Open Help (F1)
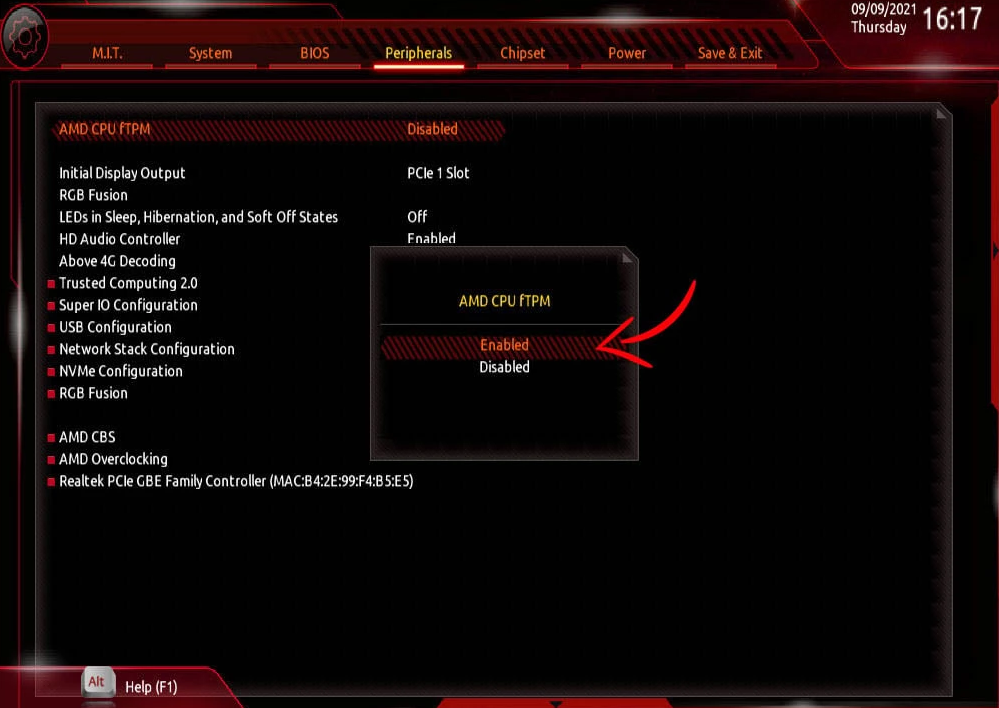 (x=151, y=687)
